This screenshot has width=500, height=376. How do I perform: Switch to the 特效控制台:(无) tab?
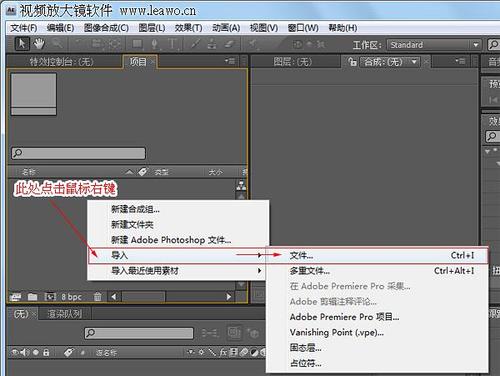(x=62, y=62)
